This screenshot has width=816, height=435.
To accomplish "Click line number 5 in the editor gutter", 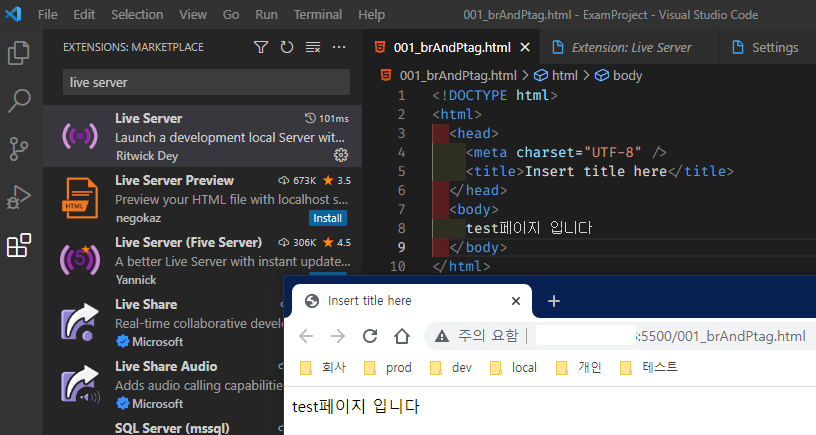I will point(401,171).
